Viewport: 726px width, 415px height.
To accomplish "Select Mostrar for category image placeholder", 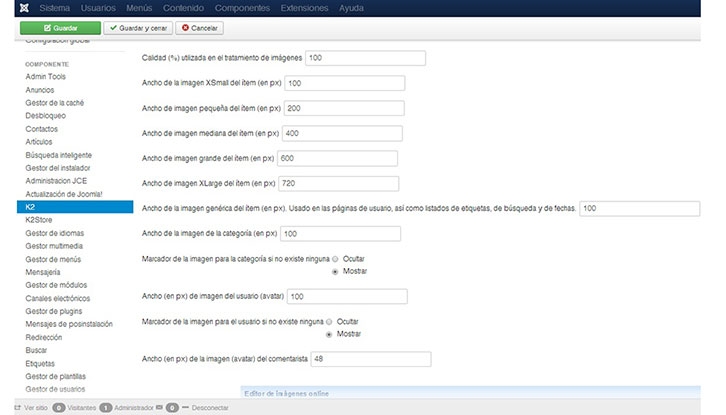I will pyautogui.click(x=335, y=271).
